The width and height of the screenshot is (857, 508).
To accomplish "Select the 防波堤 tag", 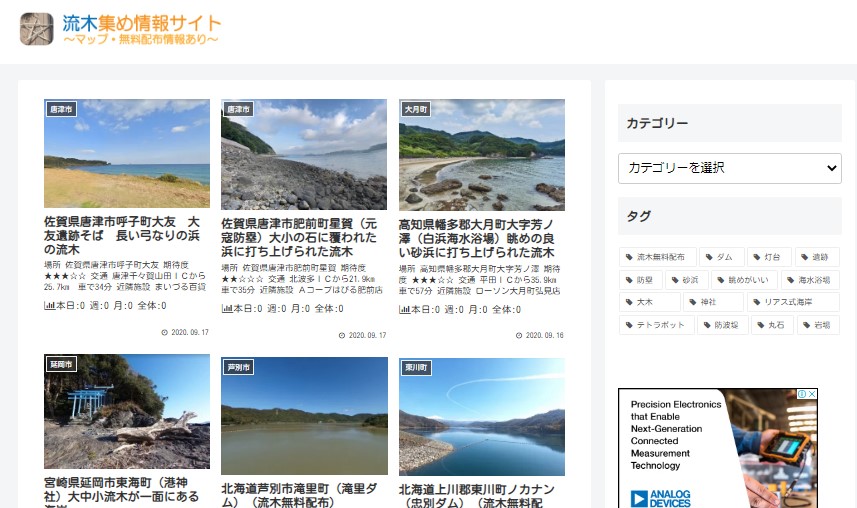I will pos(723,325).
